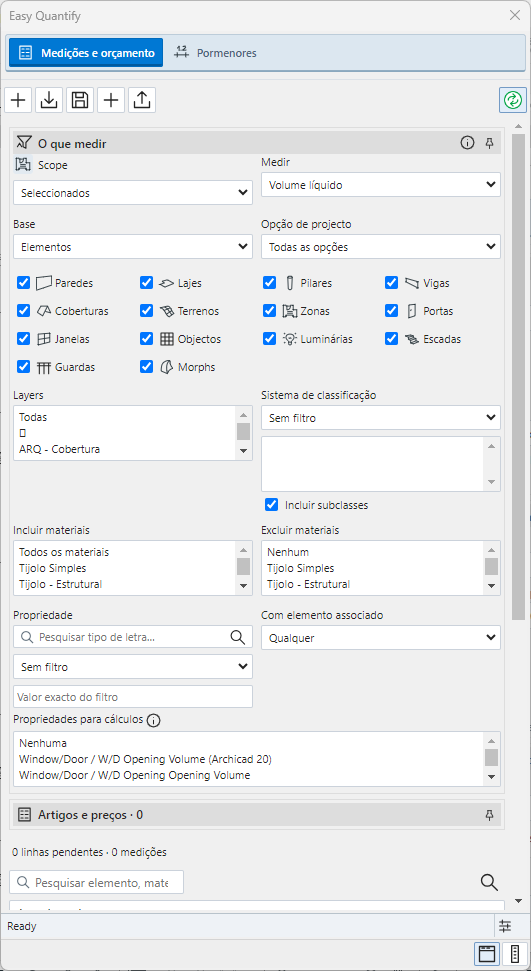Click large search magnifier icon near bottom
Image resolution: width=531 pixels, height=971 pixels.
[x=489, y=882]
